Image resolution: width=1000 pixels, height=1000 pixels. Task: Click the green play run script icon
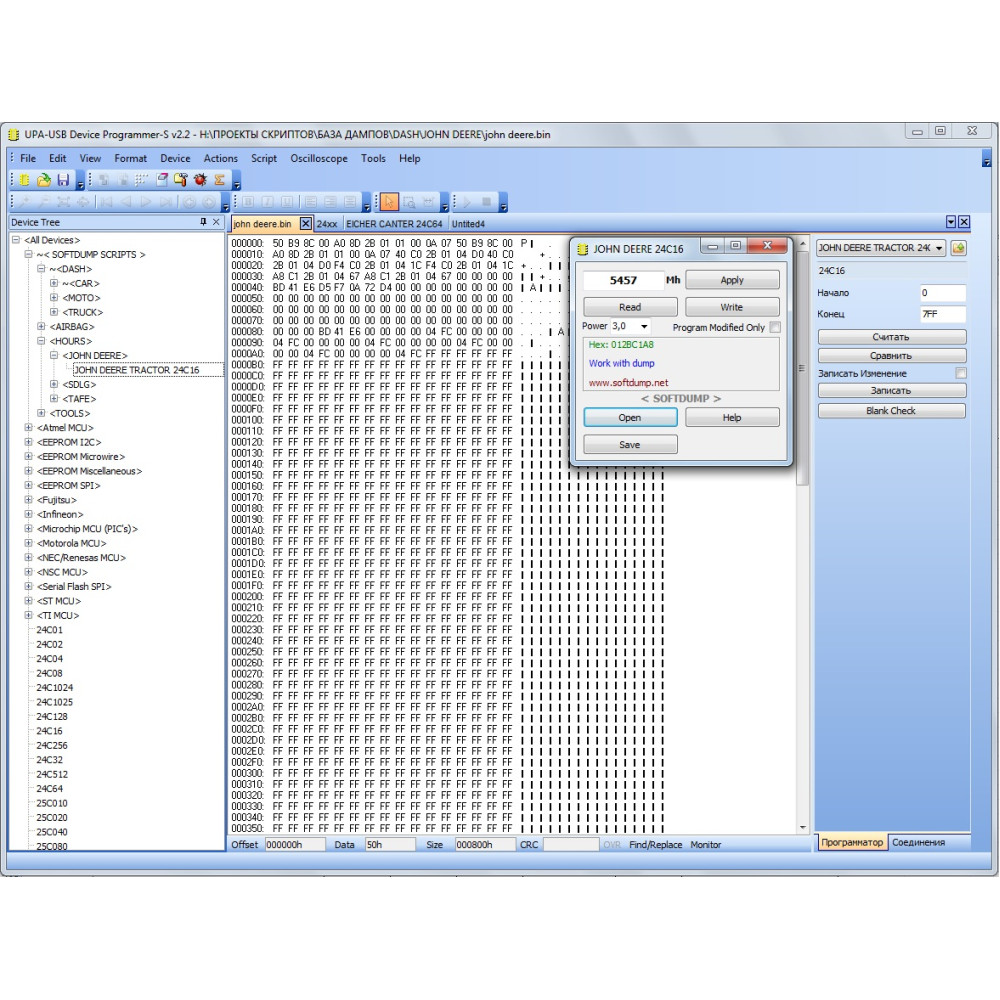point(467,202)
